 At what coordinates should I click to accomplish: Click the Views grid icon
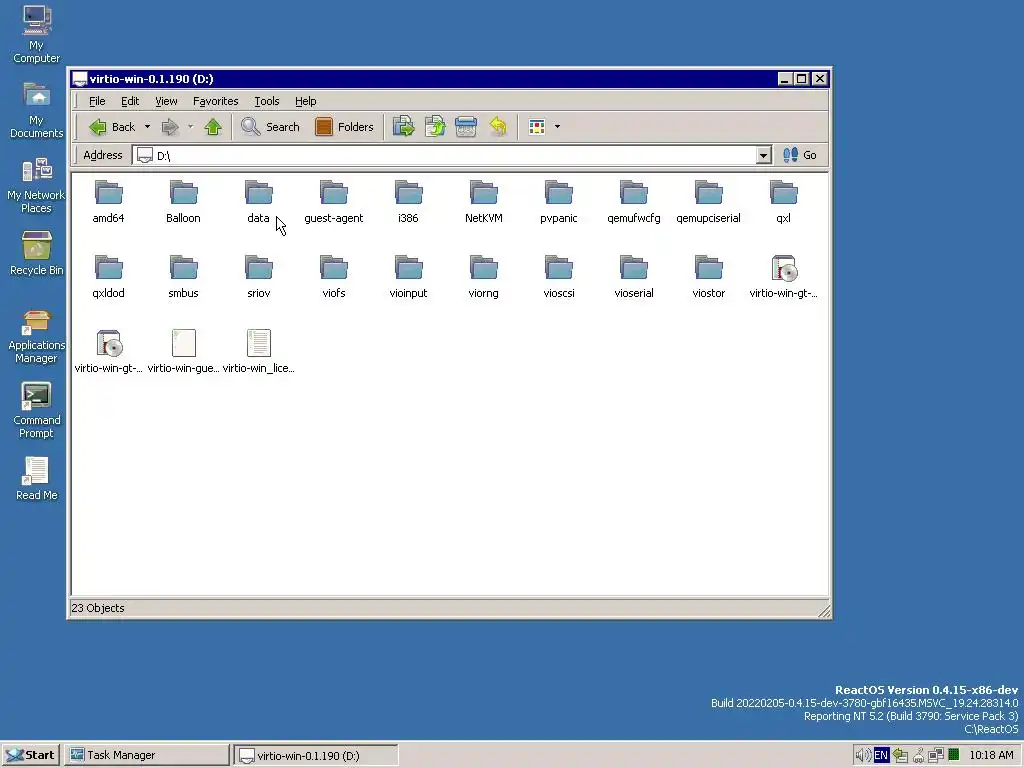pos(537,127)
